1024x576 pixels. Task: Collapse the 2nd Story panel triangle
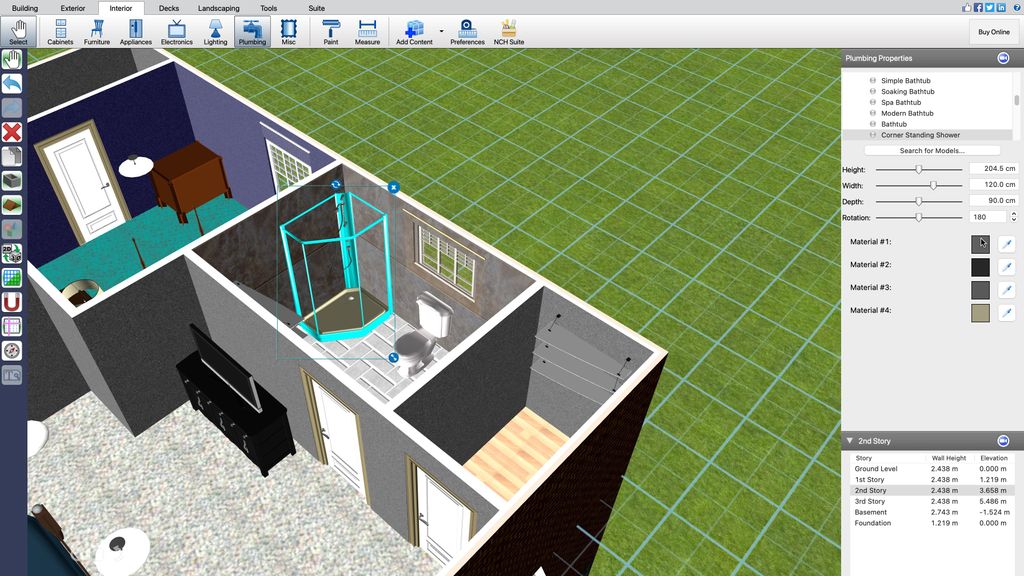[851, 440]
